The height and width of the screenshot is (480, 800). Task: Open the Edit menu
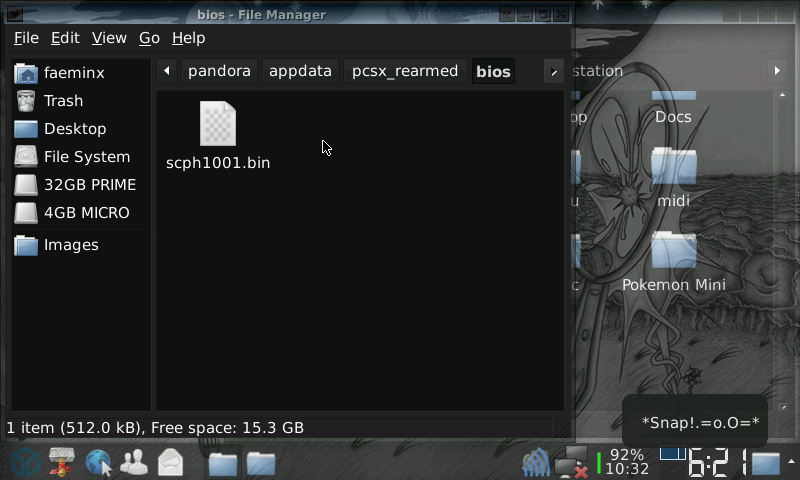pos(65,38)
